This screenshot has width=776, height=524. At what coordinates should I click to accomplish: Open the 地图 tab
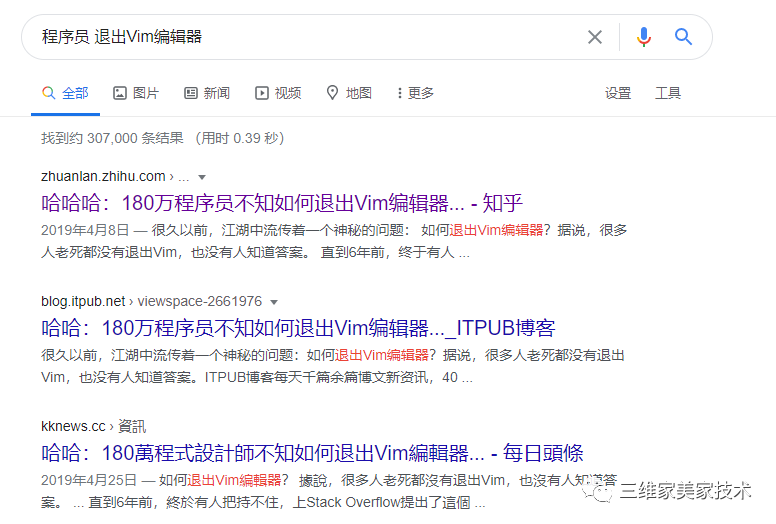[349, 93]
